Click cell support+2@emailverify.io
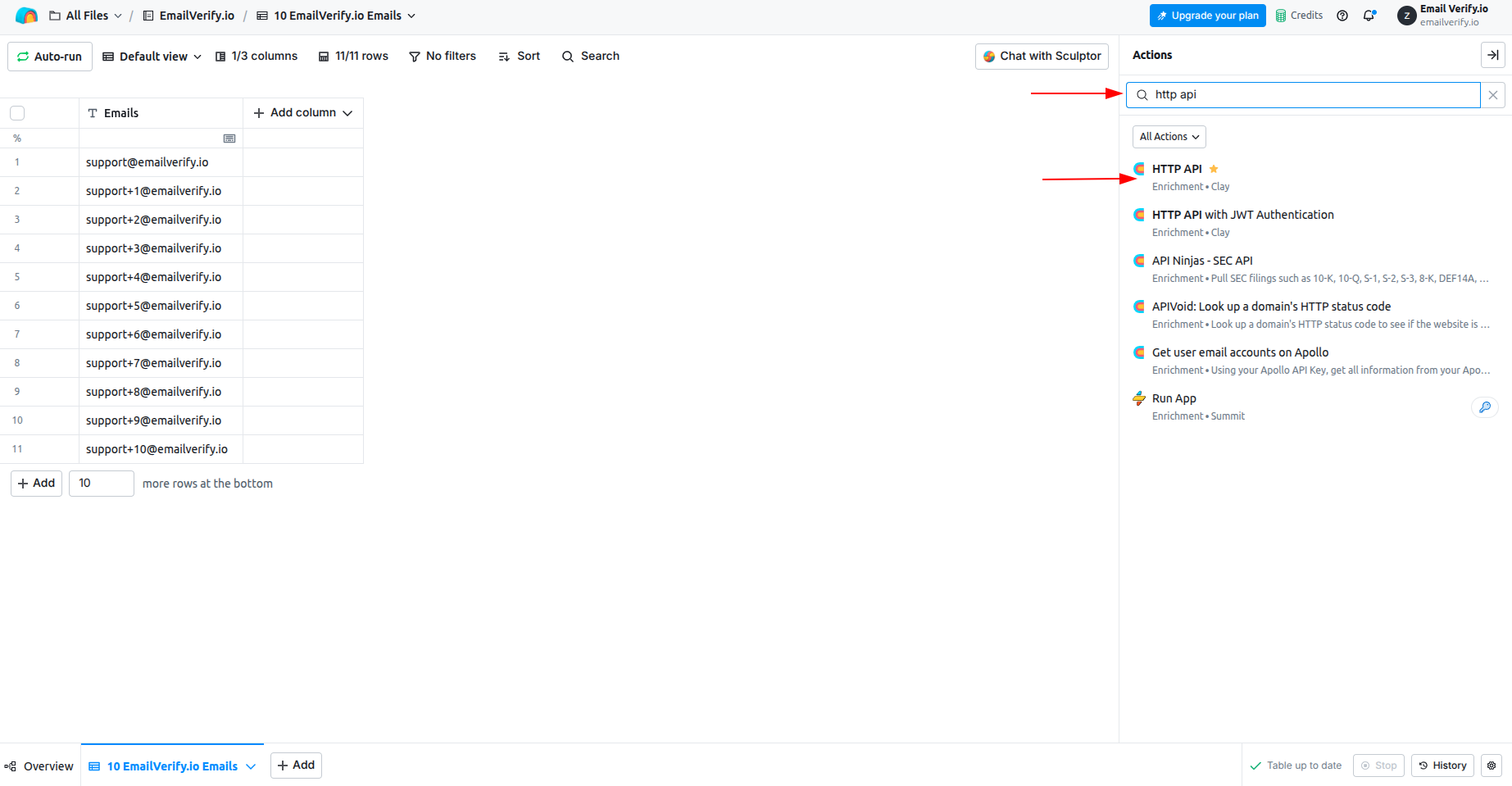The height and width of the screenshot is (786, 1512). (x=161, y=220)
